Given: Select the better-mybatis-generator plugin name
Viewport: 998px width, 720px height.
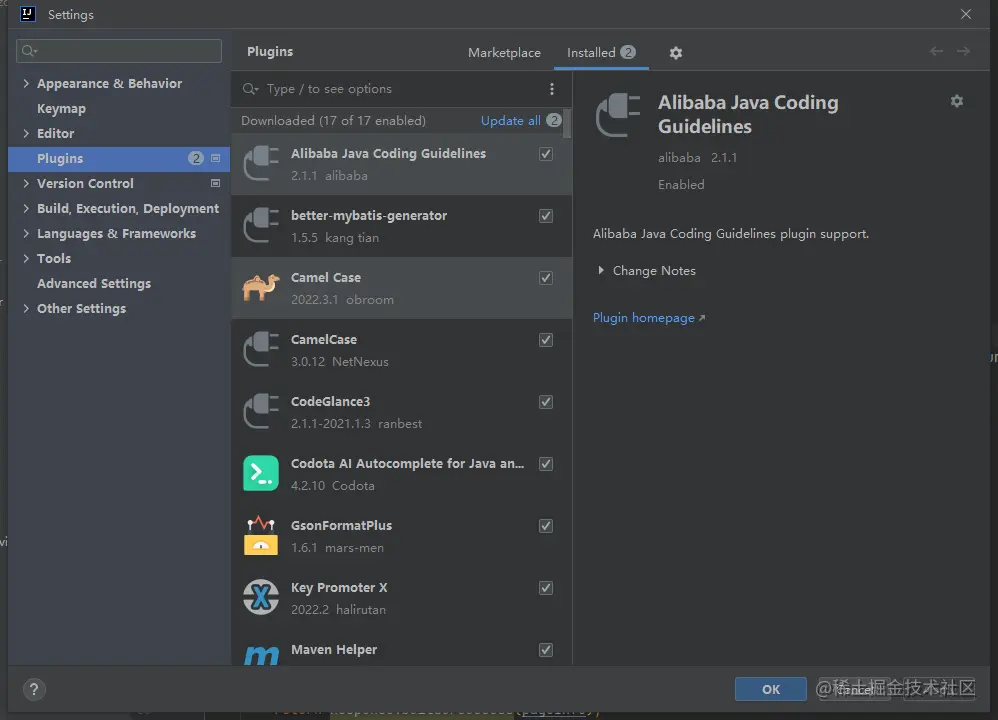Looking at the screenshot, I should coord(369,215).
